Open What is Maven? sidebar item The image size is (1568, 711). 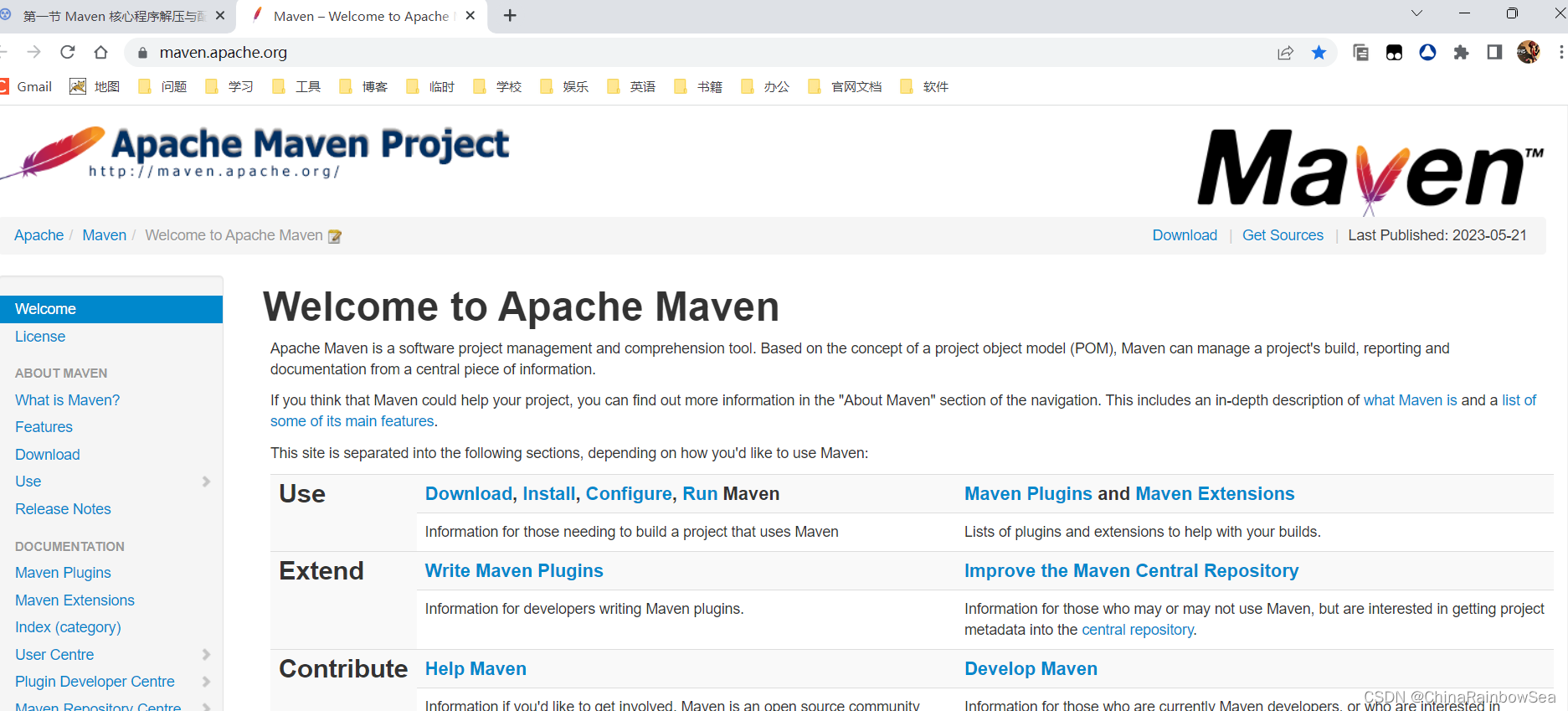[68, 400]
